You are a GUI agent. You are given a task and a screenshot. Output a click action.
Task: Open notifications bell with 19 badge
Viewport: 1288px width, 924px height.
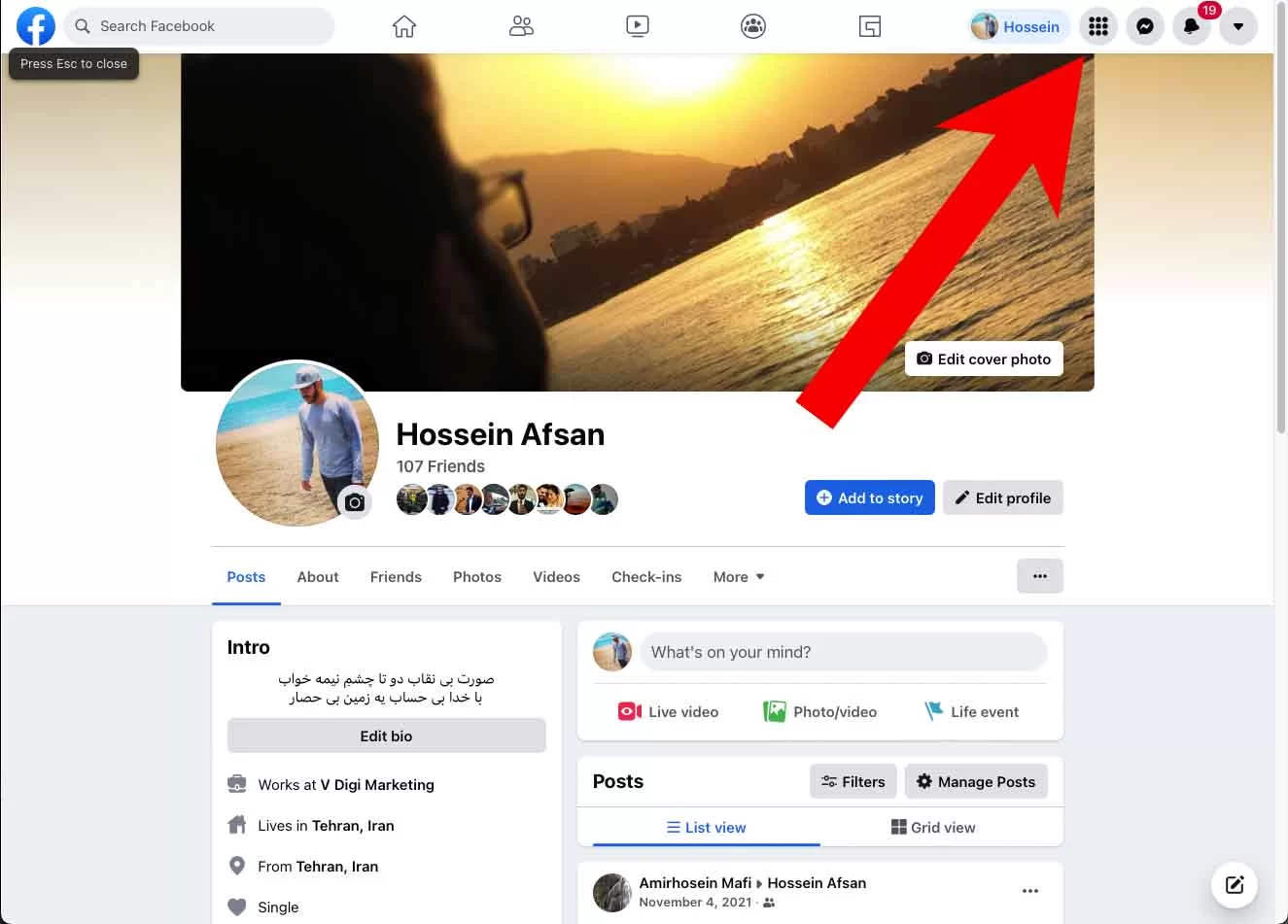1192,26
